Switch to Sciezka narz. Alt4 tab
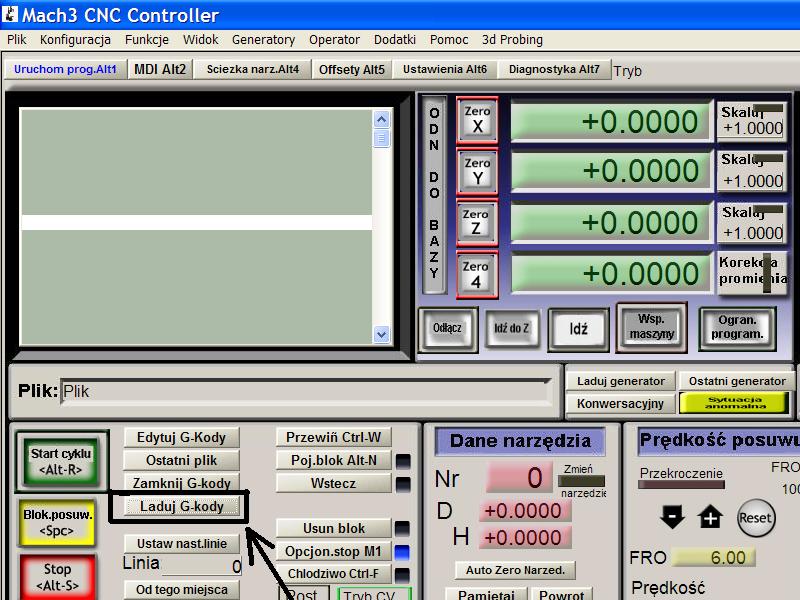Screen dimensions: 800x600 point(253,69)
